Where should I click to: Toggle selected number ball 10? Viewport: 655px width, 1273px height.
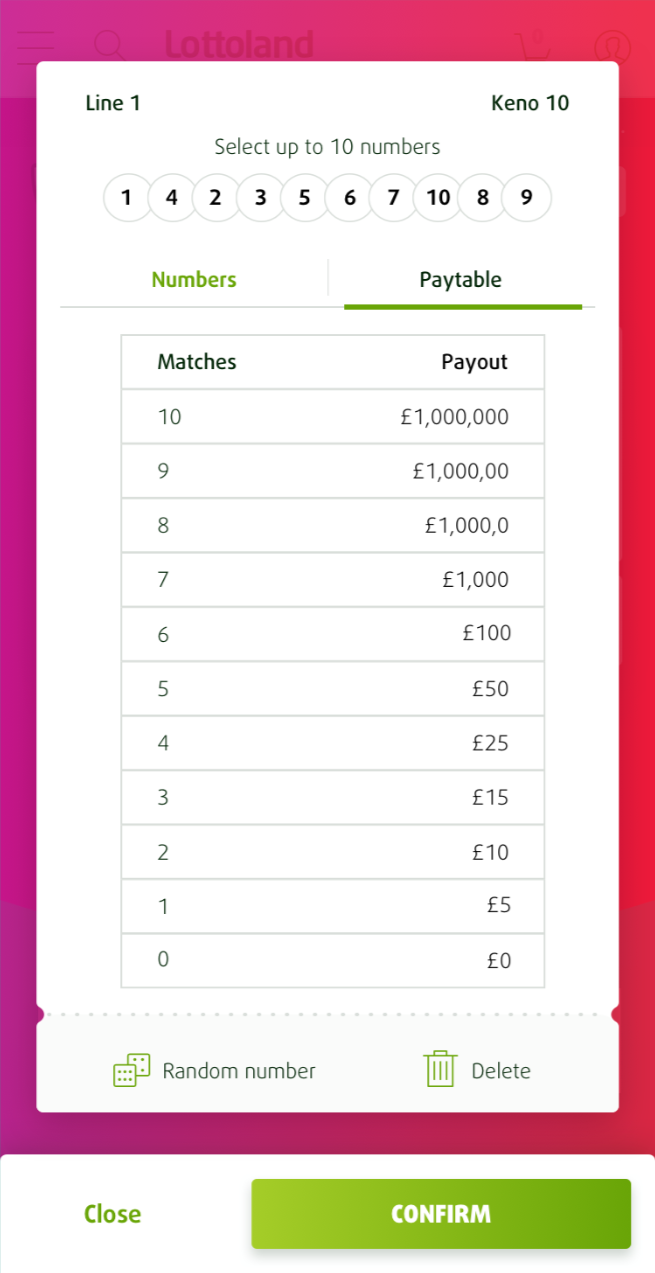pyautogui.click(x=438, y=198)
